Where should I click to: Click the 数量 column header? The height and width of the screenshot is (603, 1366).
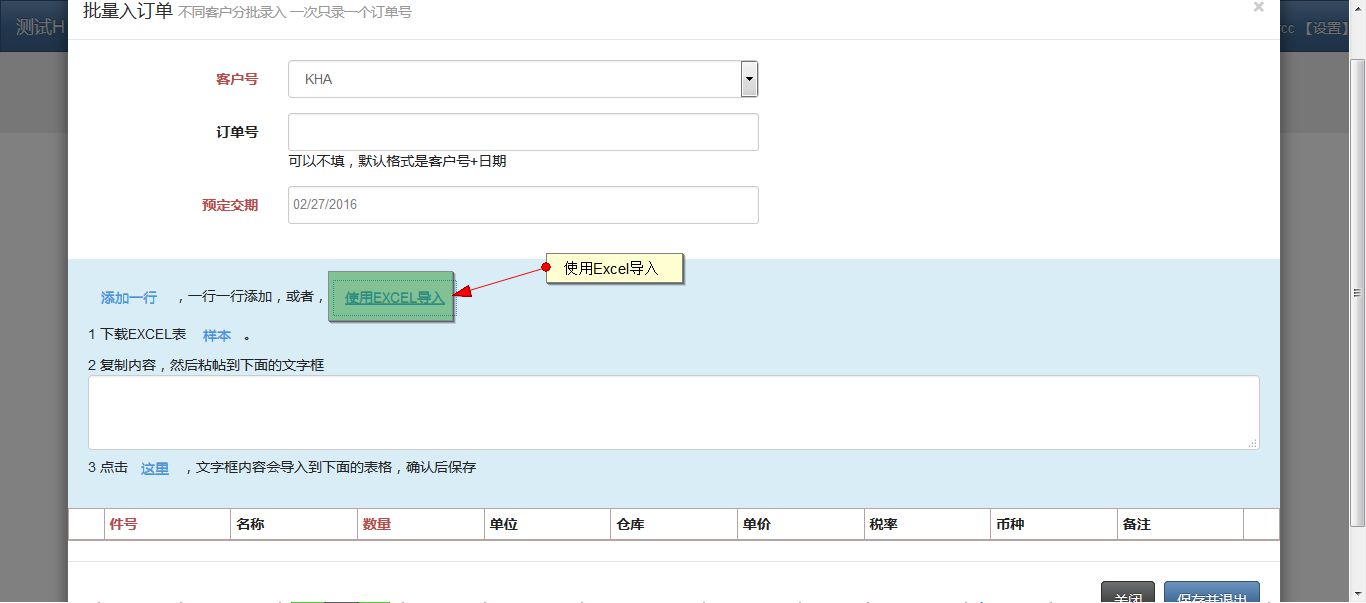(x=376, y=524)
